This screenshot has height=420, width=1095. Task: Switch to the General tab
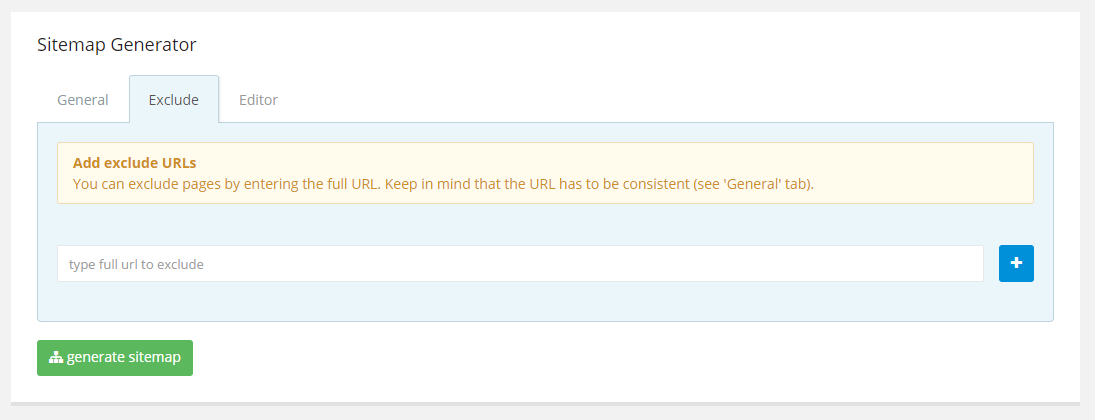pyautogui.click(x=82, y=100)
